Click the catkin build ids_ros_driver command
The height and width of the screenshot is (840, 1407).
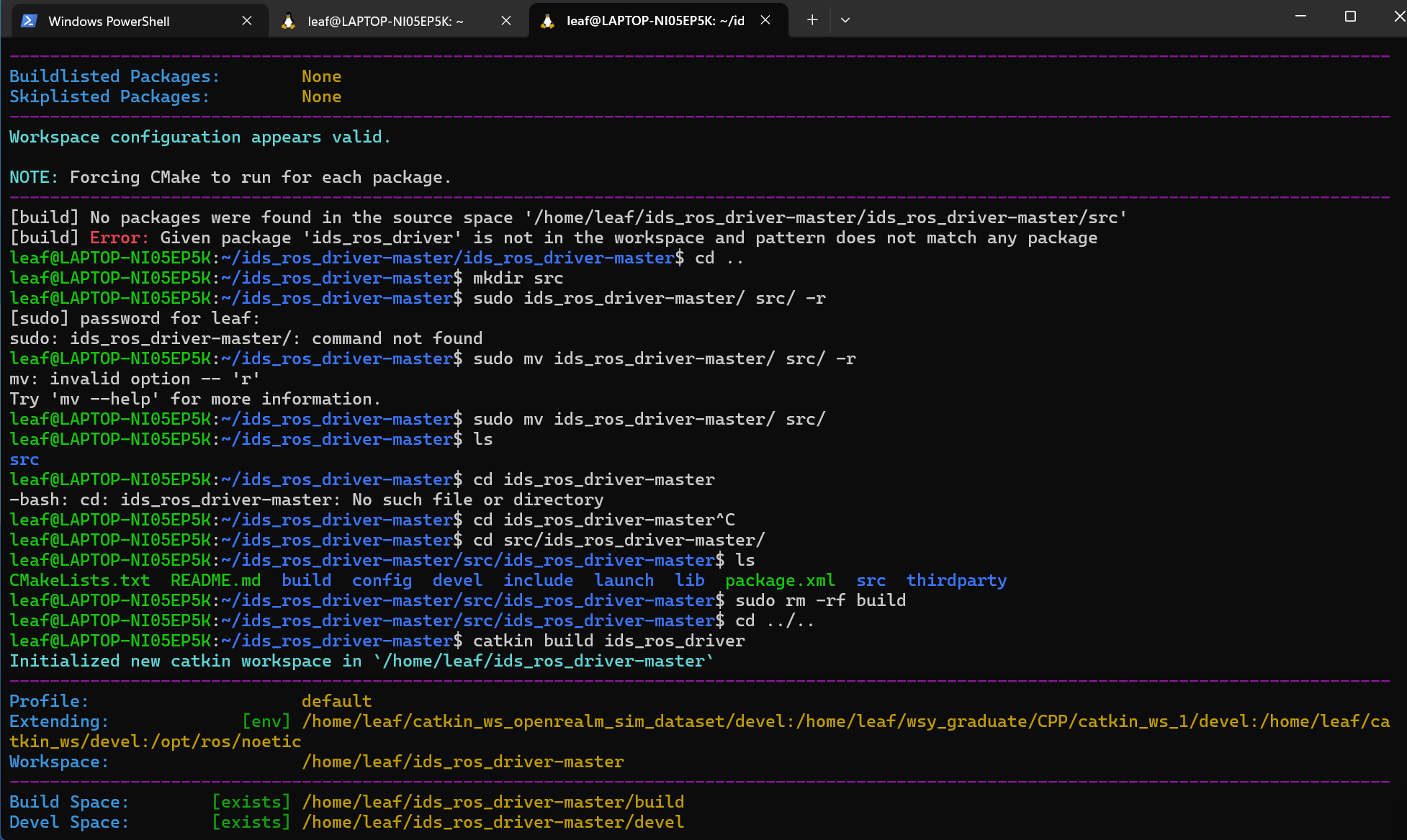[608, 641]
